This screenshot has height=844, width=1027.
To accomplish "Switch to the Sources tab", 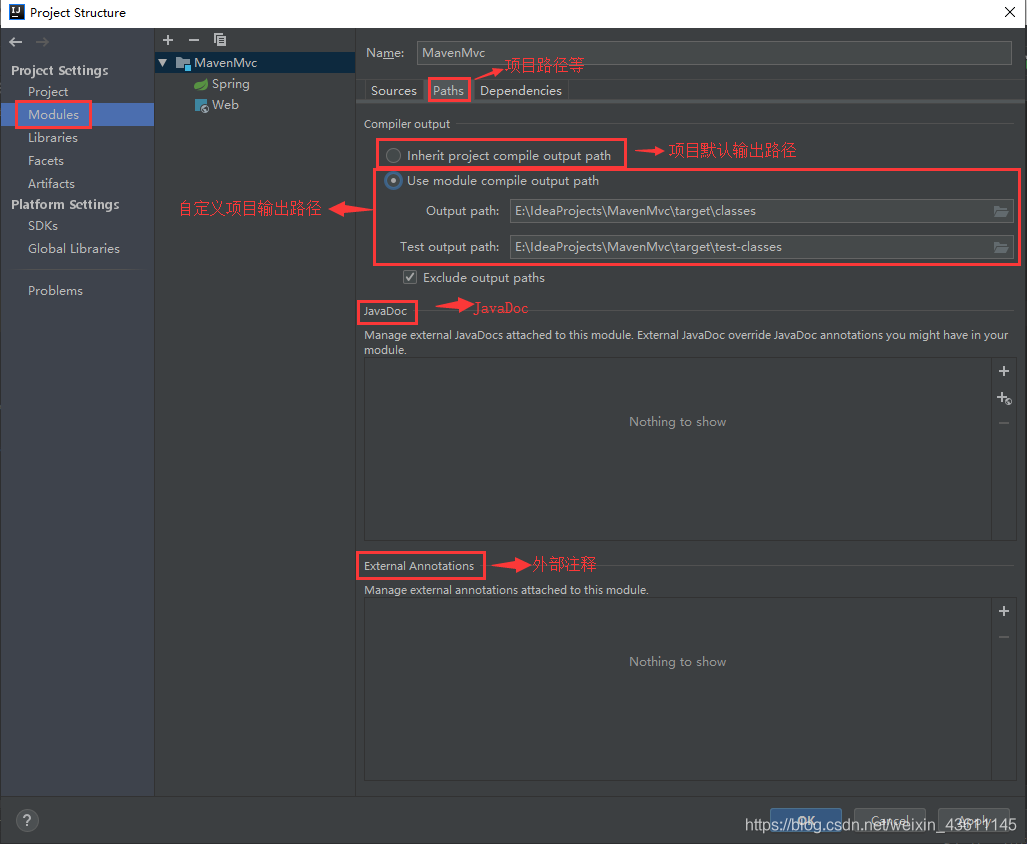I will pyautogui.click(x=394, y=90).
